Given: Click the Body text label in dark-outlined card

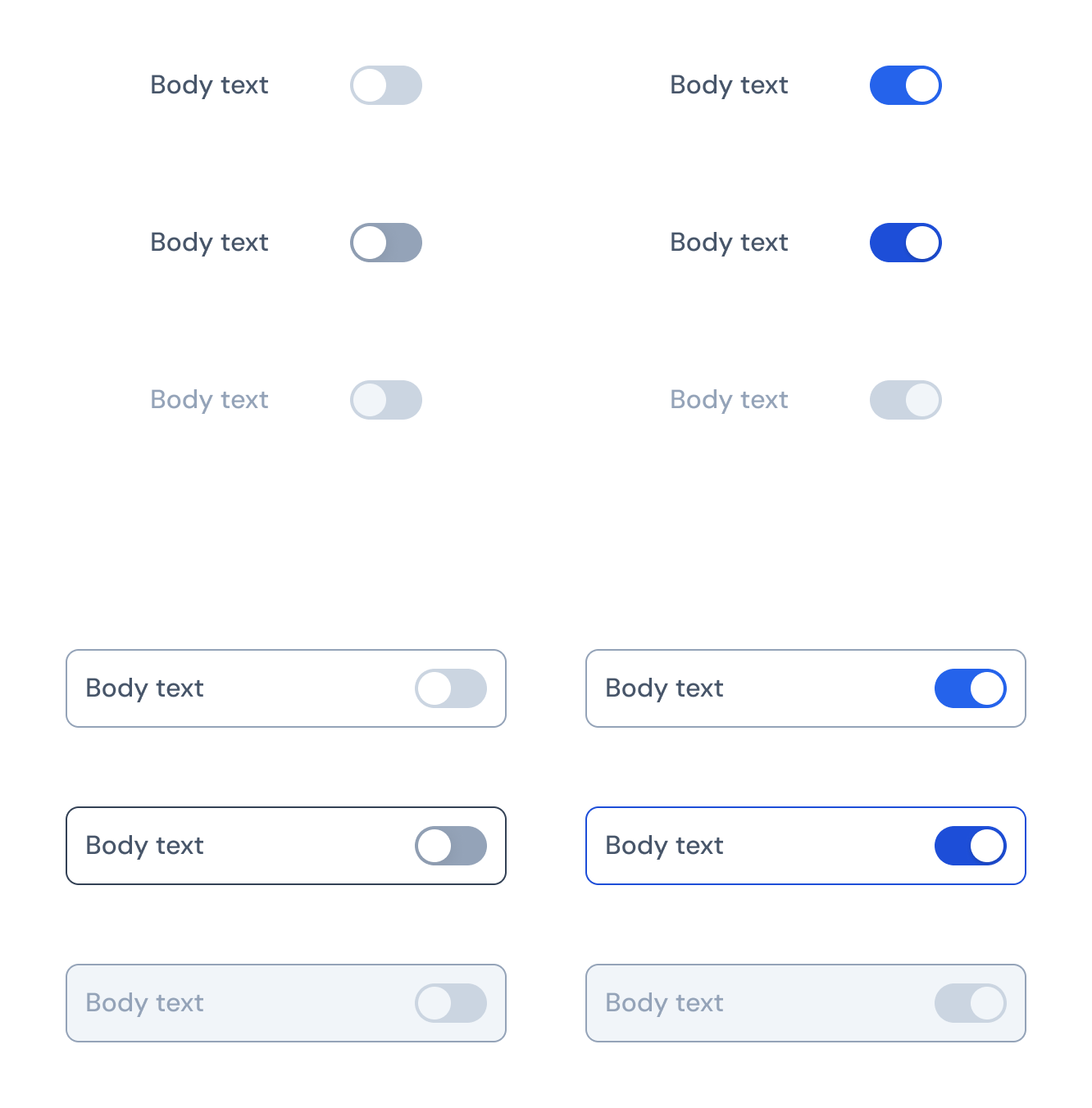Looking at the screenshot, I should click(144, 846).
